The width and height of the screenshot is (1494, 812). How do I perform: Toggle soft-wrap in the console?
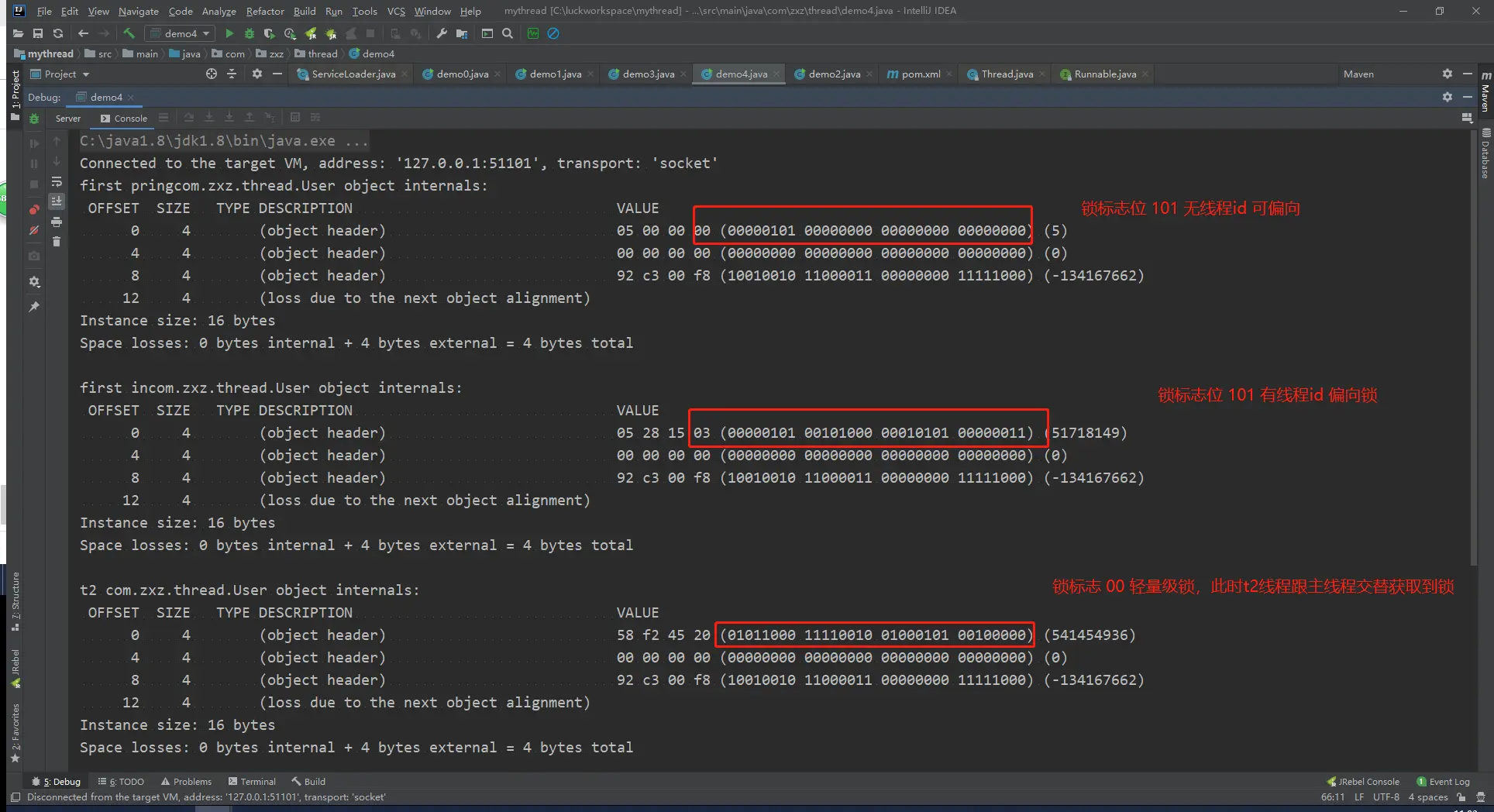click(x=57, y=182)
